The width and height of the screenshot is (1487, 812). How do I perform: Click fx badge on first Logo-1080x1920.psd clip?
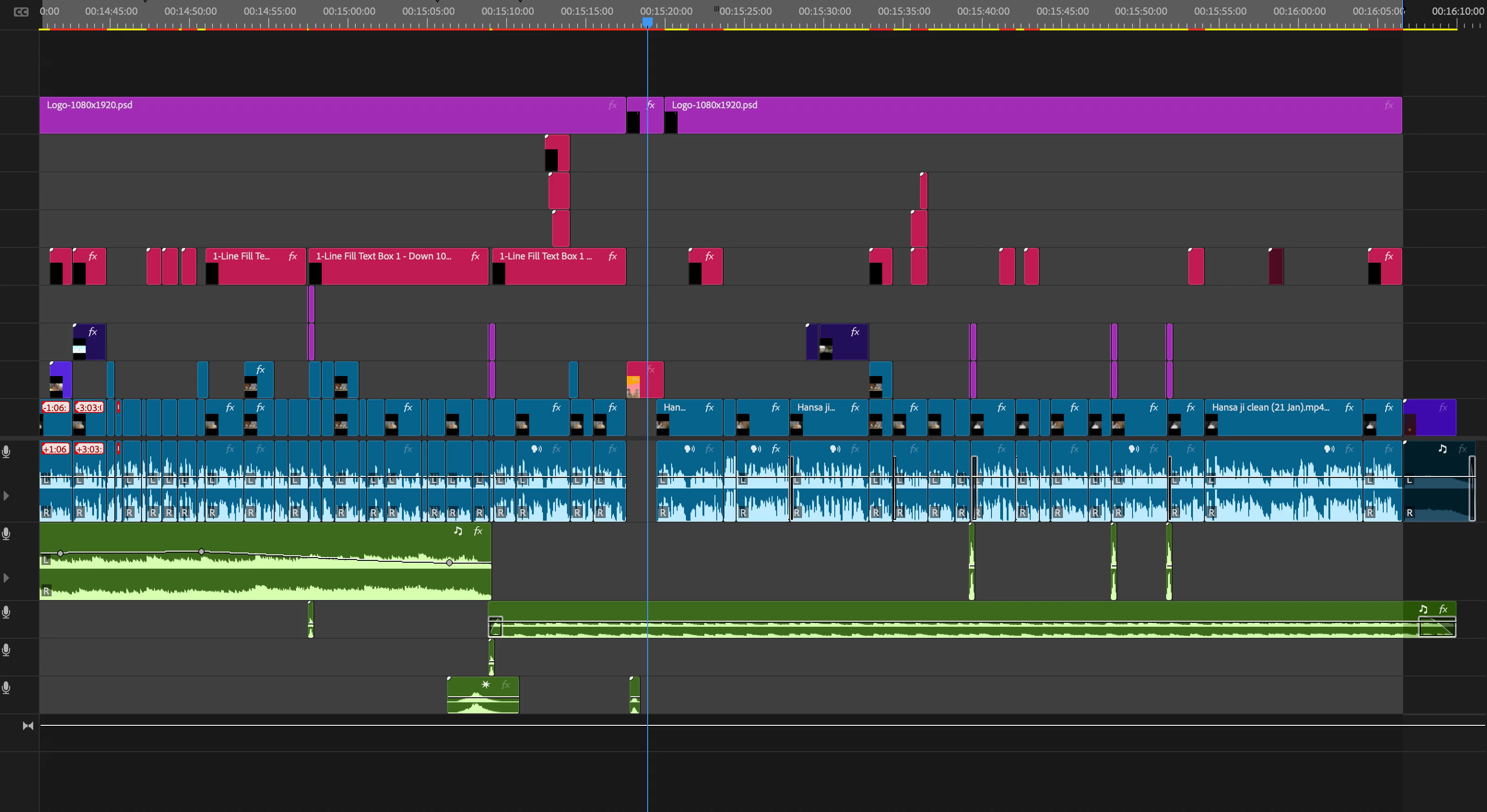pos(613,105)
